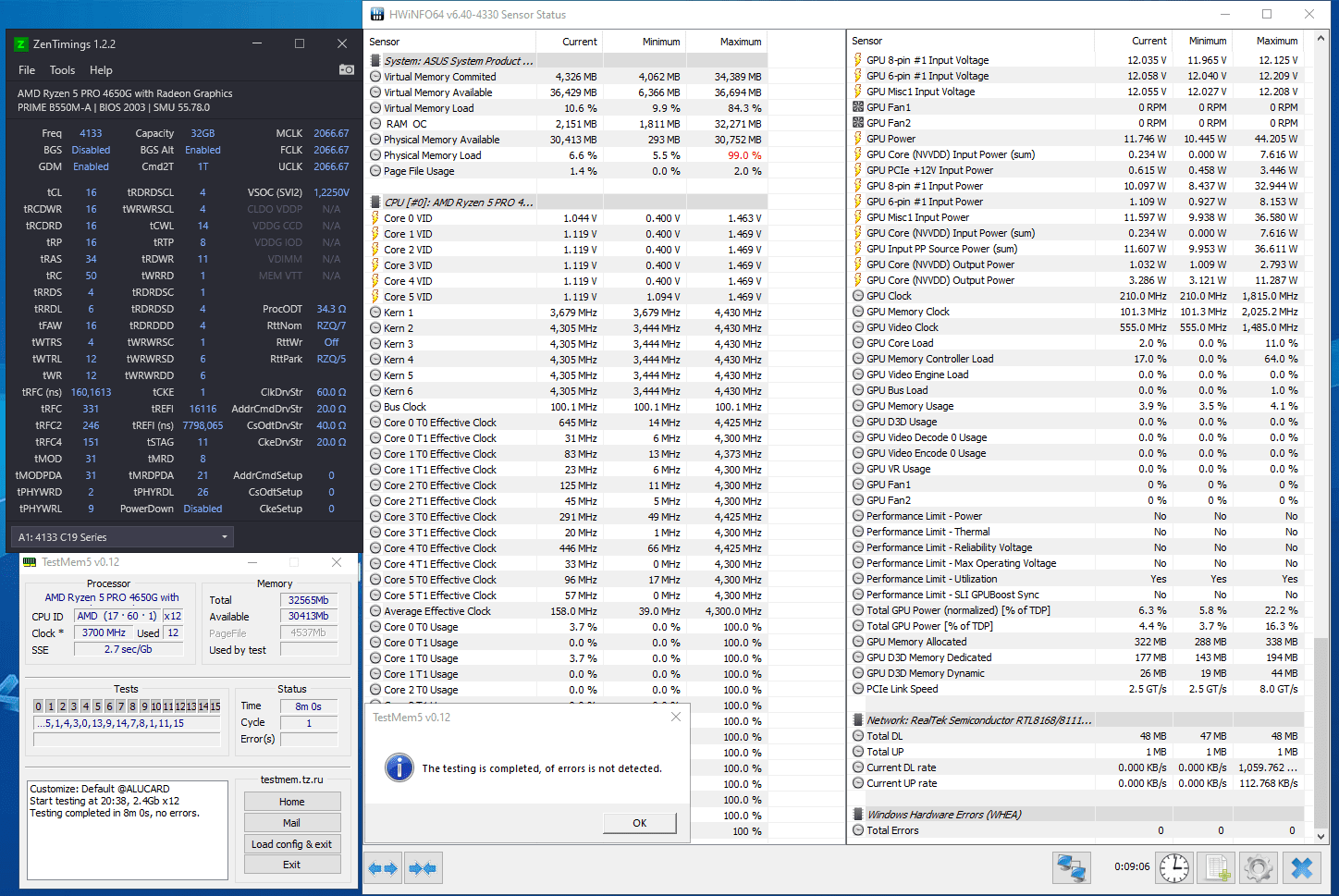1339x896 pixels.
Task: Take a screenshot with ZenTimings camera icon
Action: (347, 69)
